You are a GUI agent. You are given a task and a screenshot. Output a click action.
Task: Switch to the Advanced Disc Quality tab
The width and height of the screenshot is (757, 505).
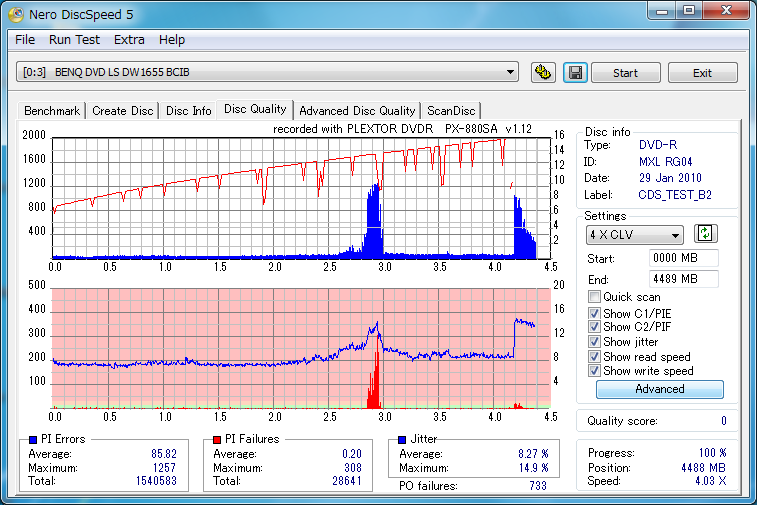tap(357, 111)
